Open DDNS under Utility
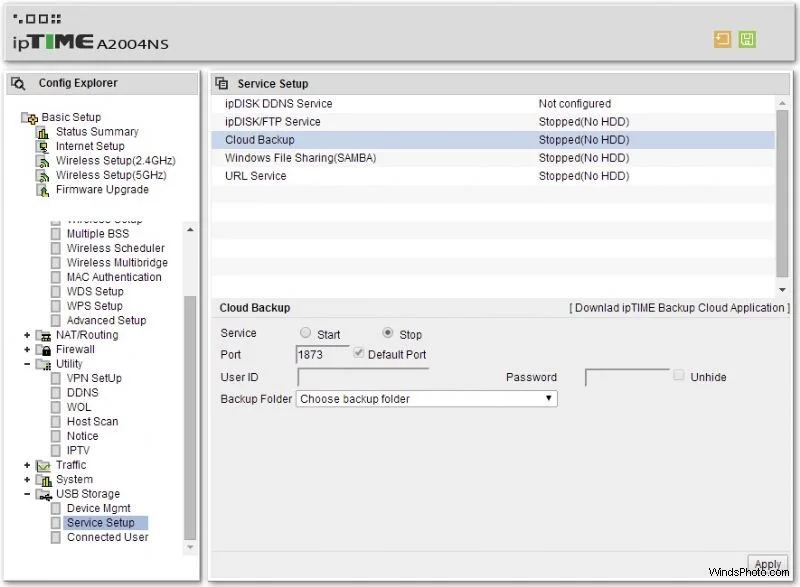The height and width of the screenshot is (587, 800). coord(83,393)
